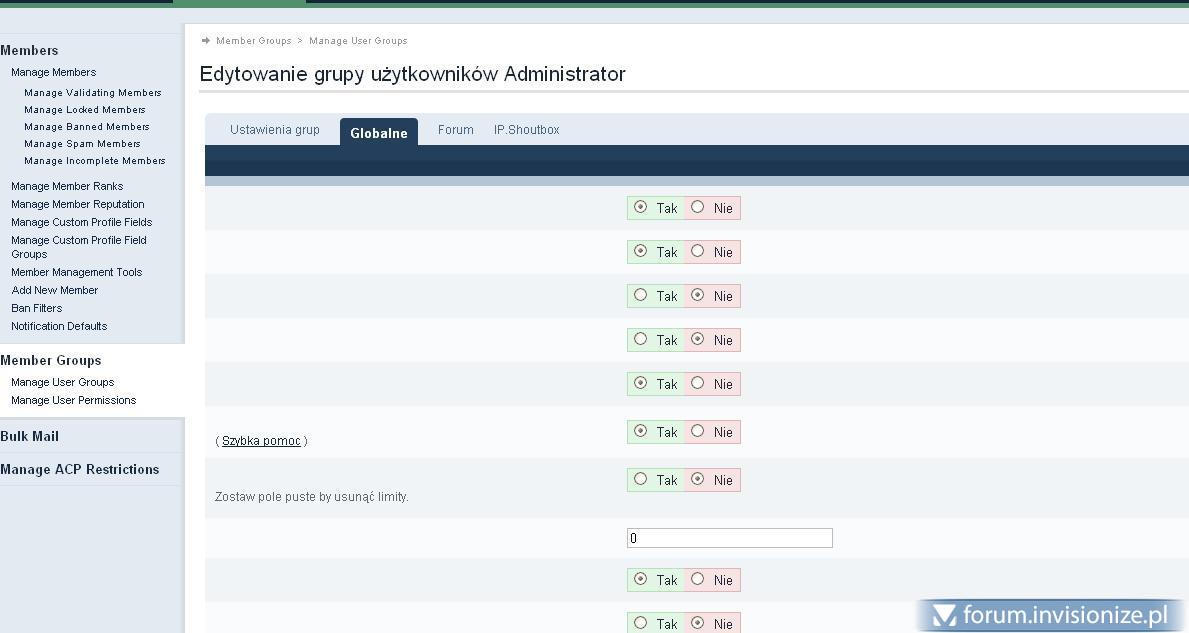Screen dimensions: 1189x633
Task: Click the forum.invisionize.pl logo watermark
Action: click(x=1050, y=615)
